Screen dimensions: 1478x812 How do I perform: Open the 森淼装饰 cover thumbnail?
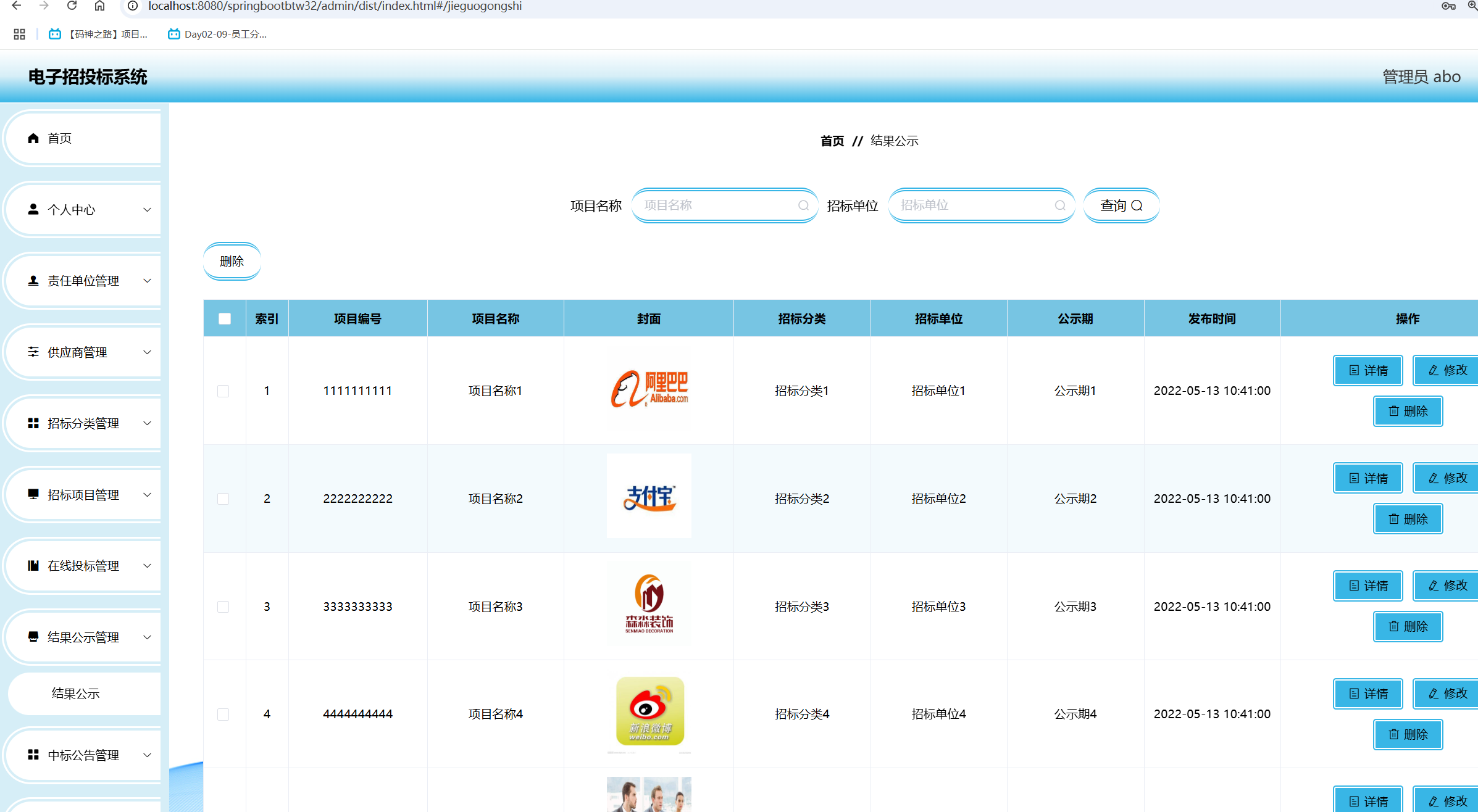tap(649, 604)
